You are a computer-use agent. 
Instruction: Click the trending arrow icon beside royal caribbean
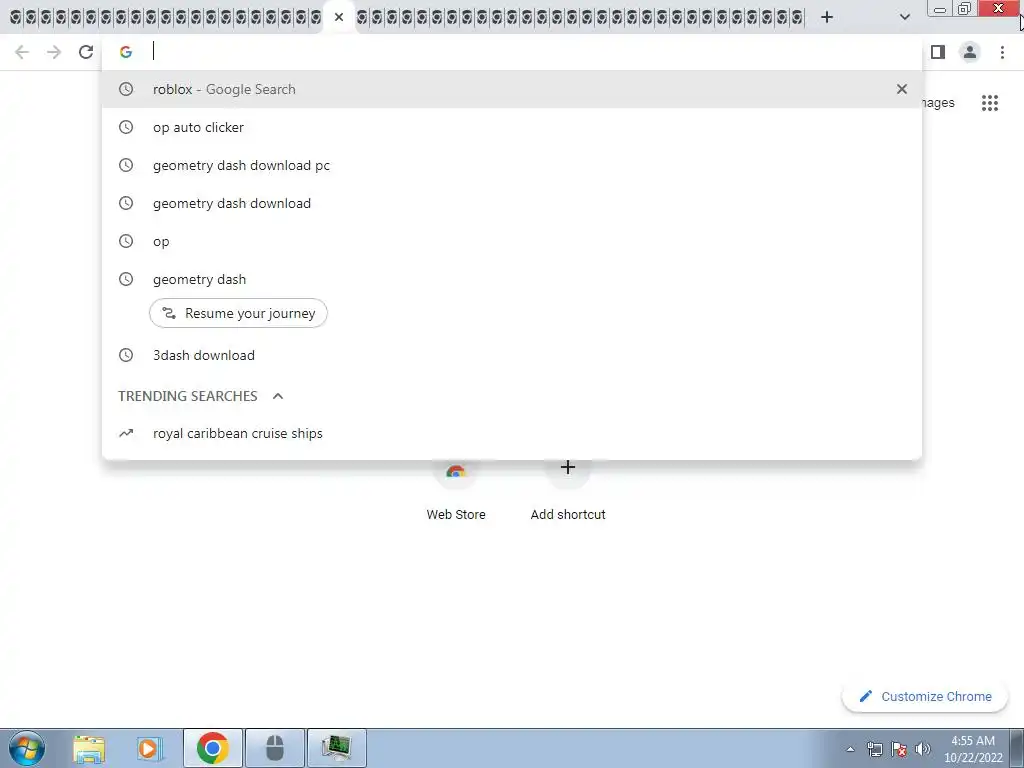tap(126, 434)
